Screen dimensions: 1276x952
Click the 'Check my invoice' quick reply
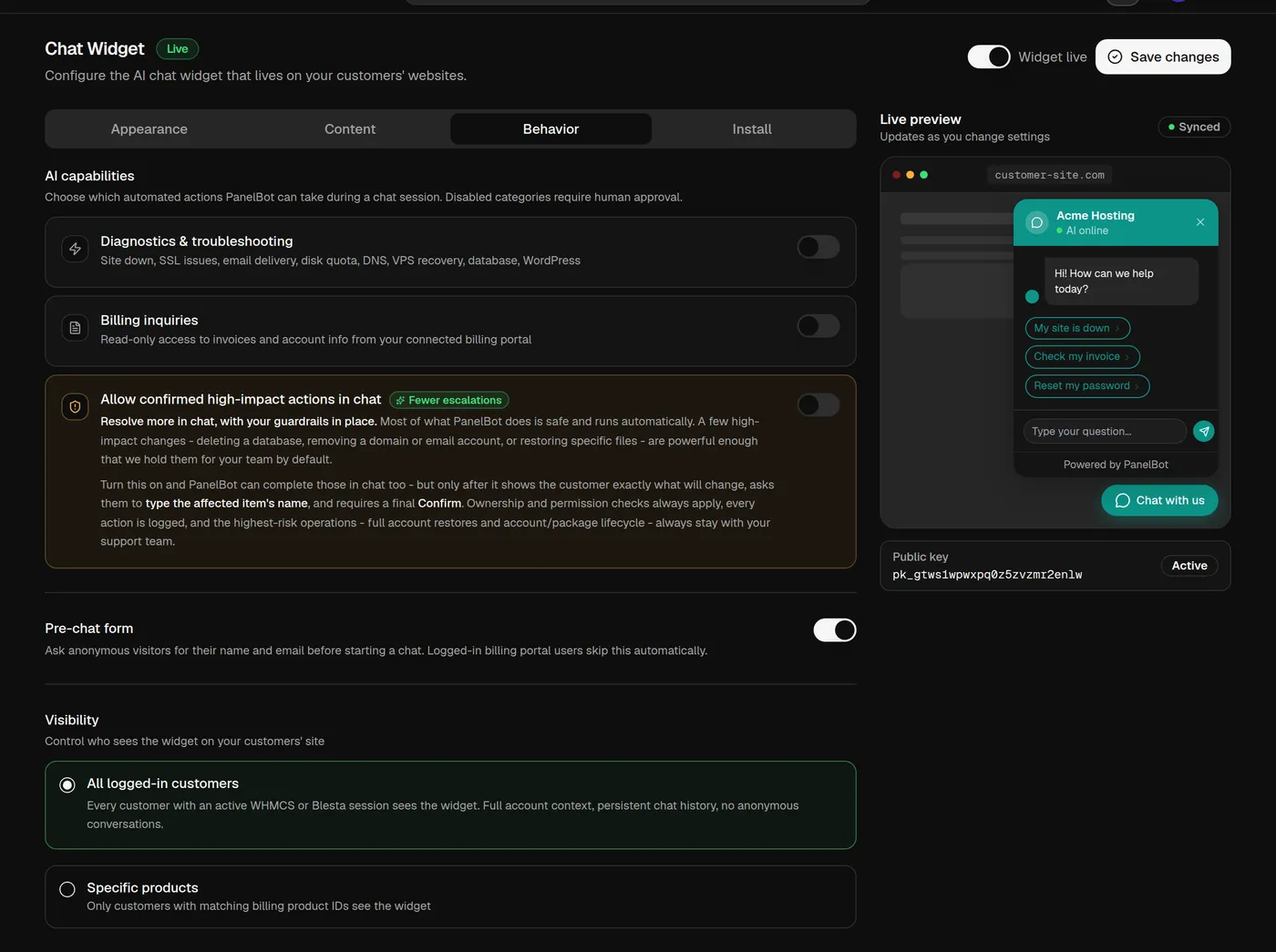point(1083,356)
